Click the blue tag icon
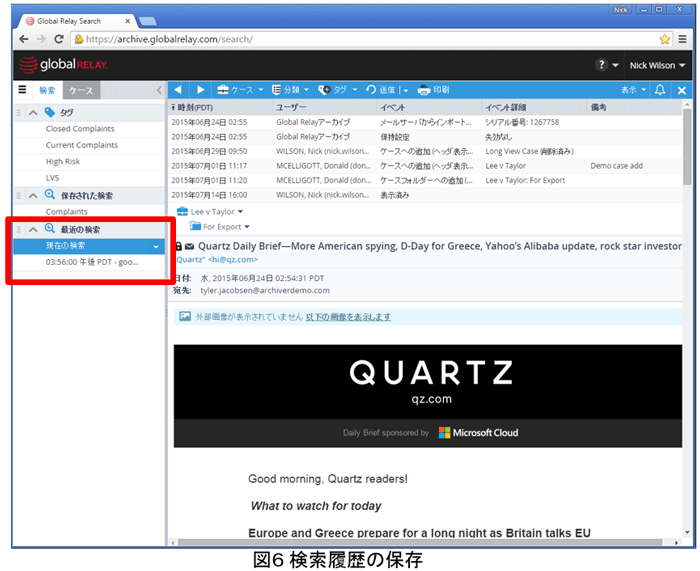Viewport: 700px width, 571px height. [50, 112]
